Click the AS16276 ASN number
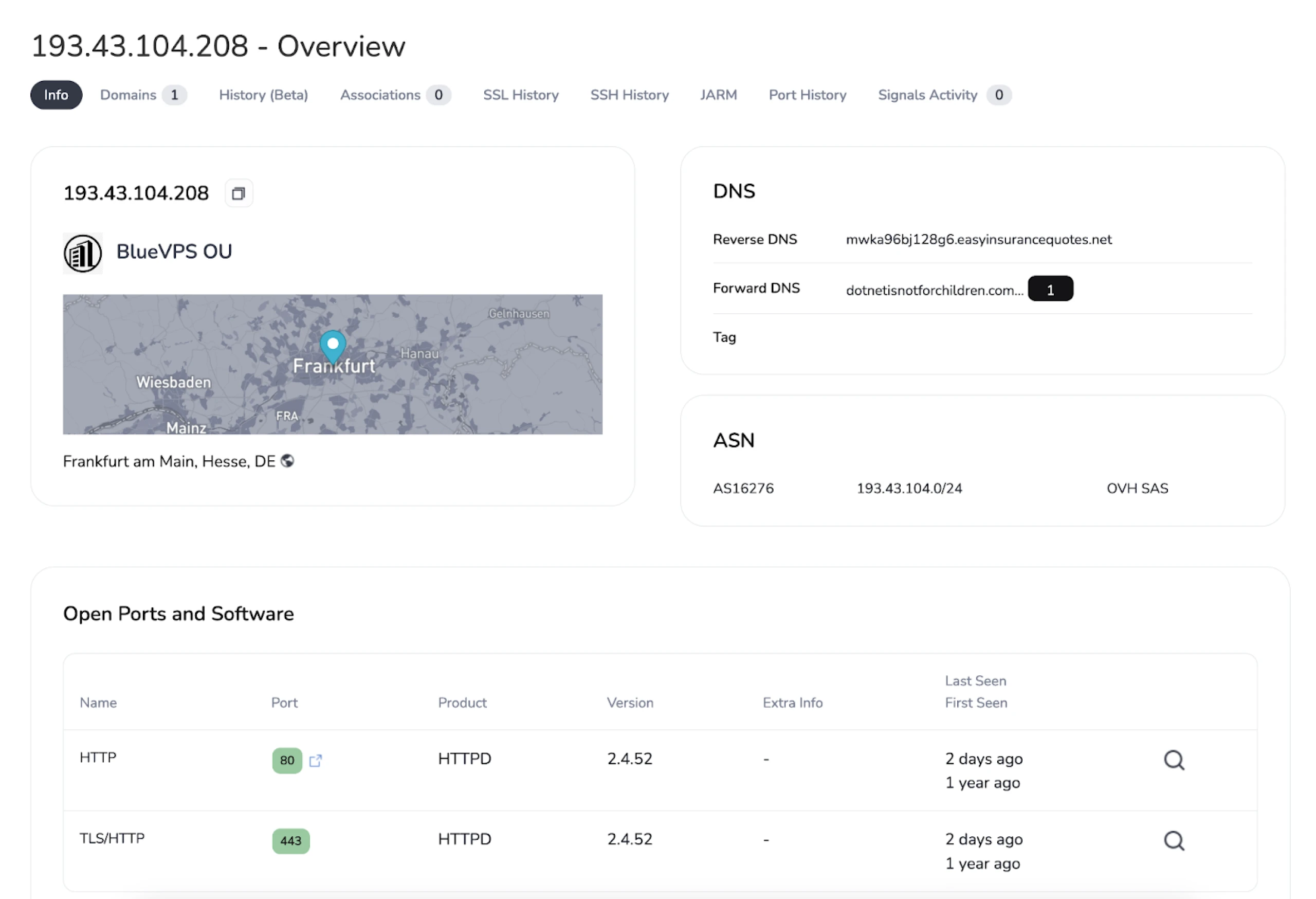The image size is (1316, 899). click(743, 488)
